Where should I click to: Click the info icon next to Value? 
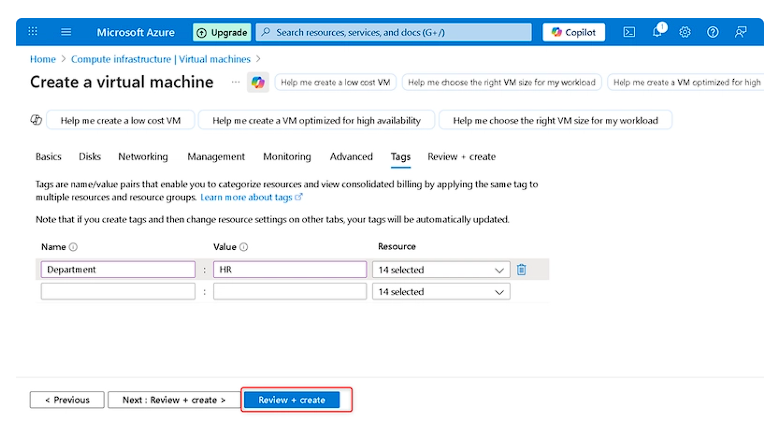(244, 247)
